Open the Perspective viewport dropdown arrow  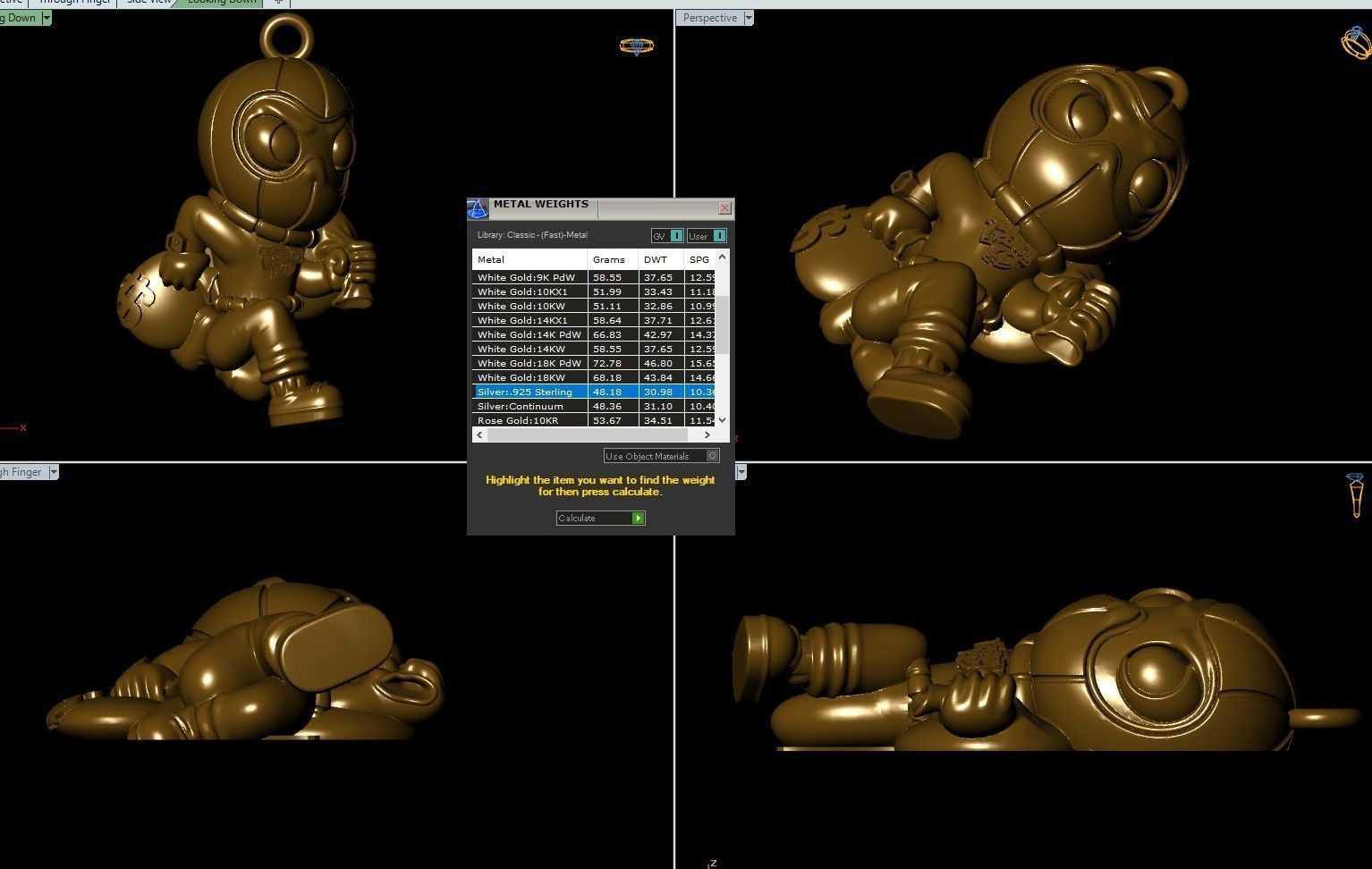(749, 18)
